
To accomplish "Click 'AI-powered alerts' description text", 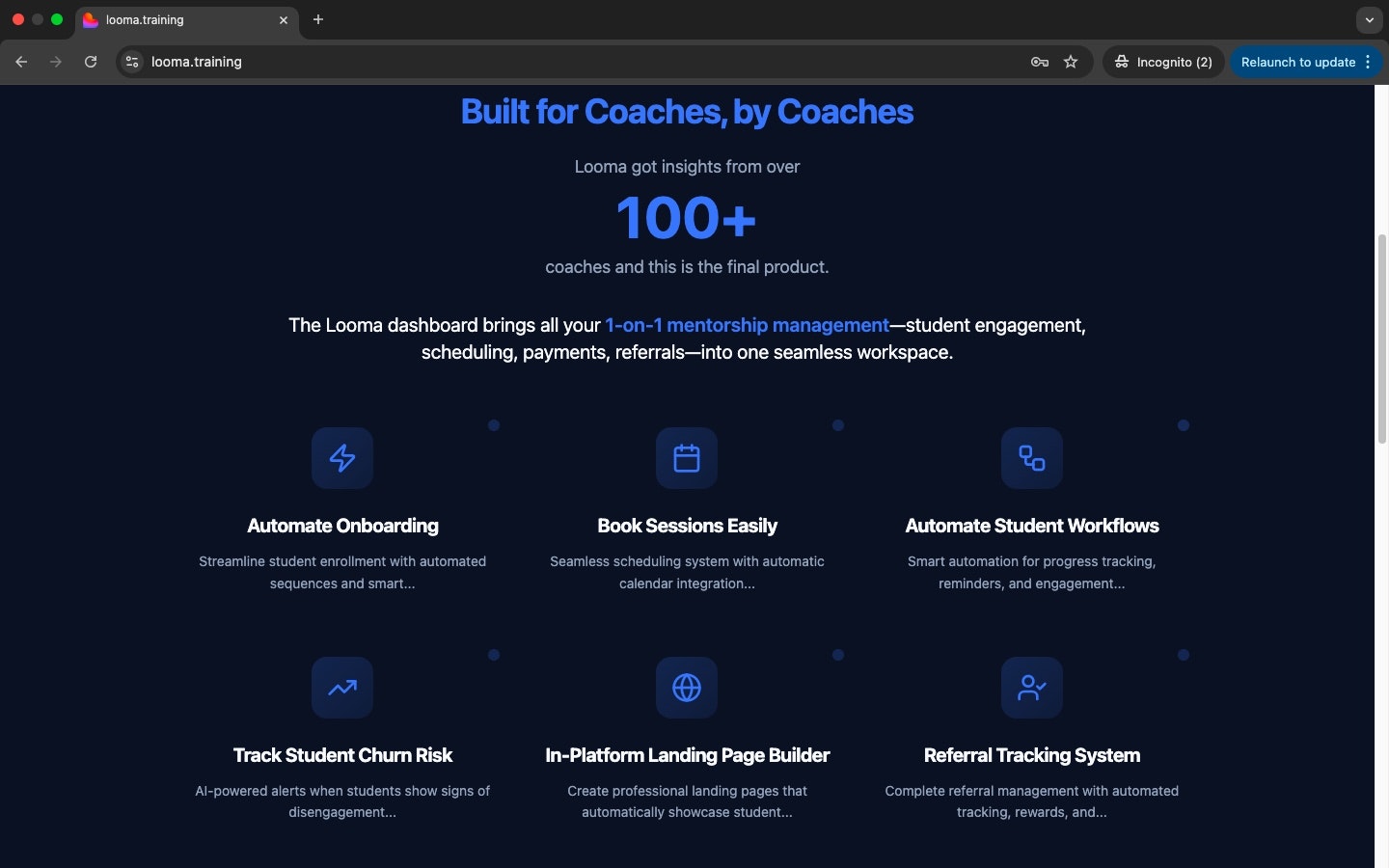I will click(x=342, y=801).
